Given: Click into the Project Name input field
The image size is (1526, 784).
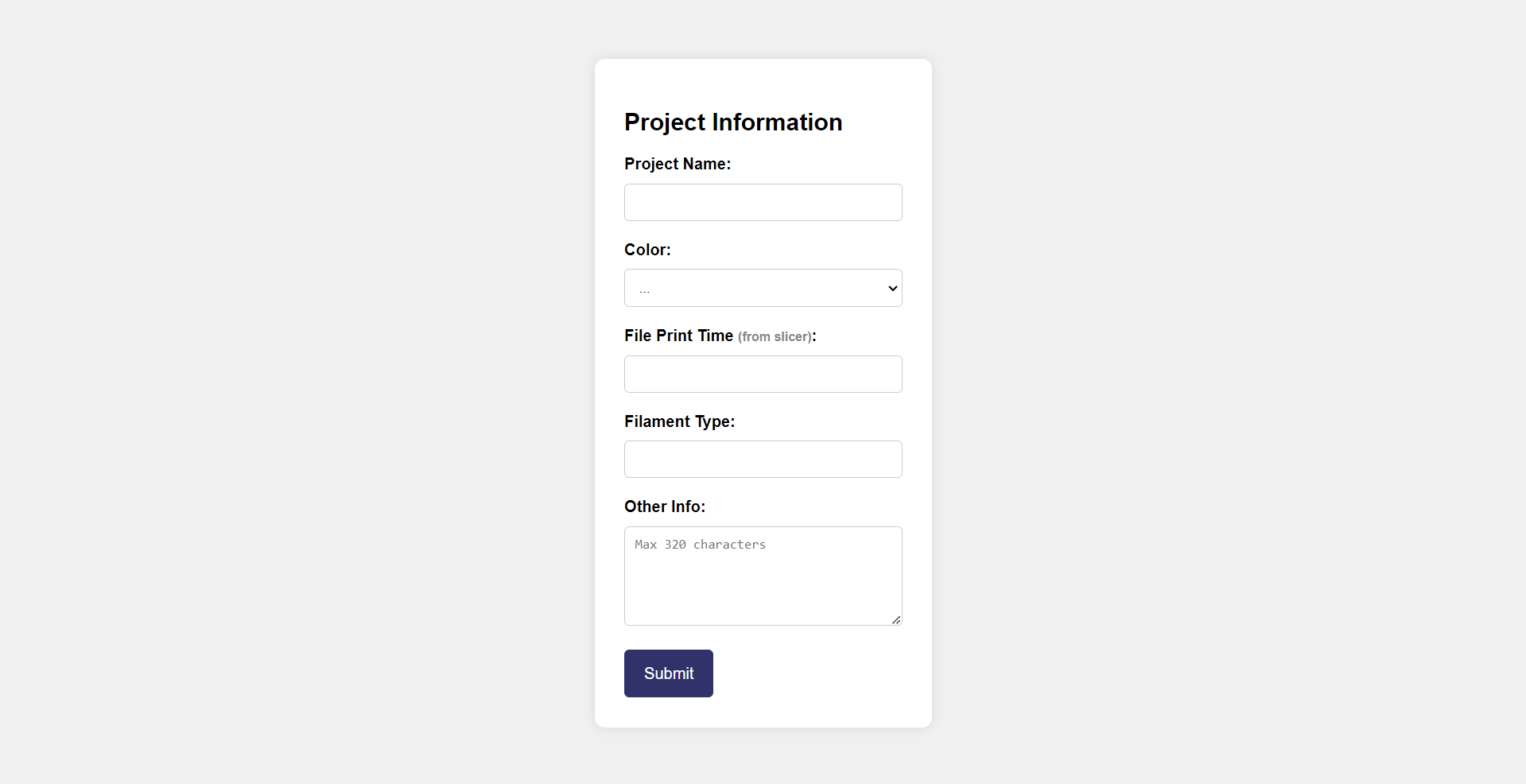Looking at the screenshot, I should [763, 203].
